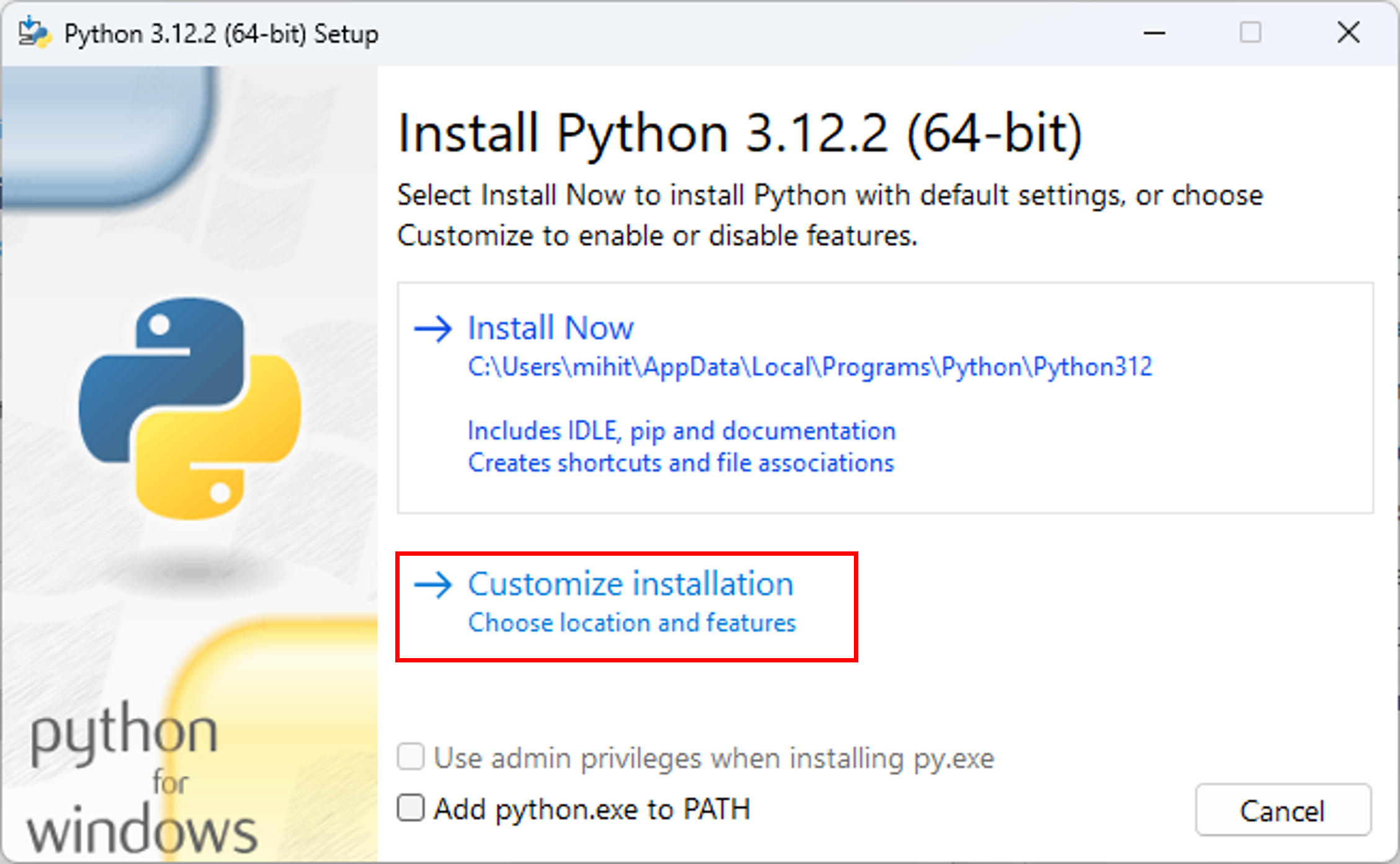Click the Customize installation arrow icon
Screen dimensions: 1400x864
coord(433,585)
